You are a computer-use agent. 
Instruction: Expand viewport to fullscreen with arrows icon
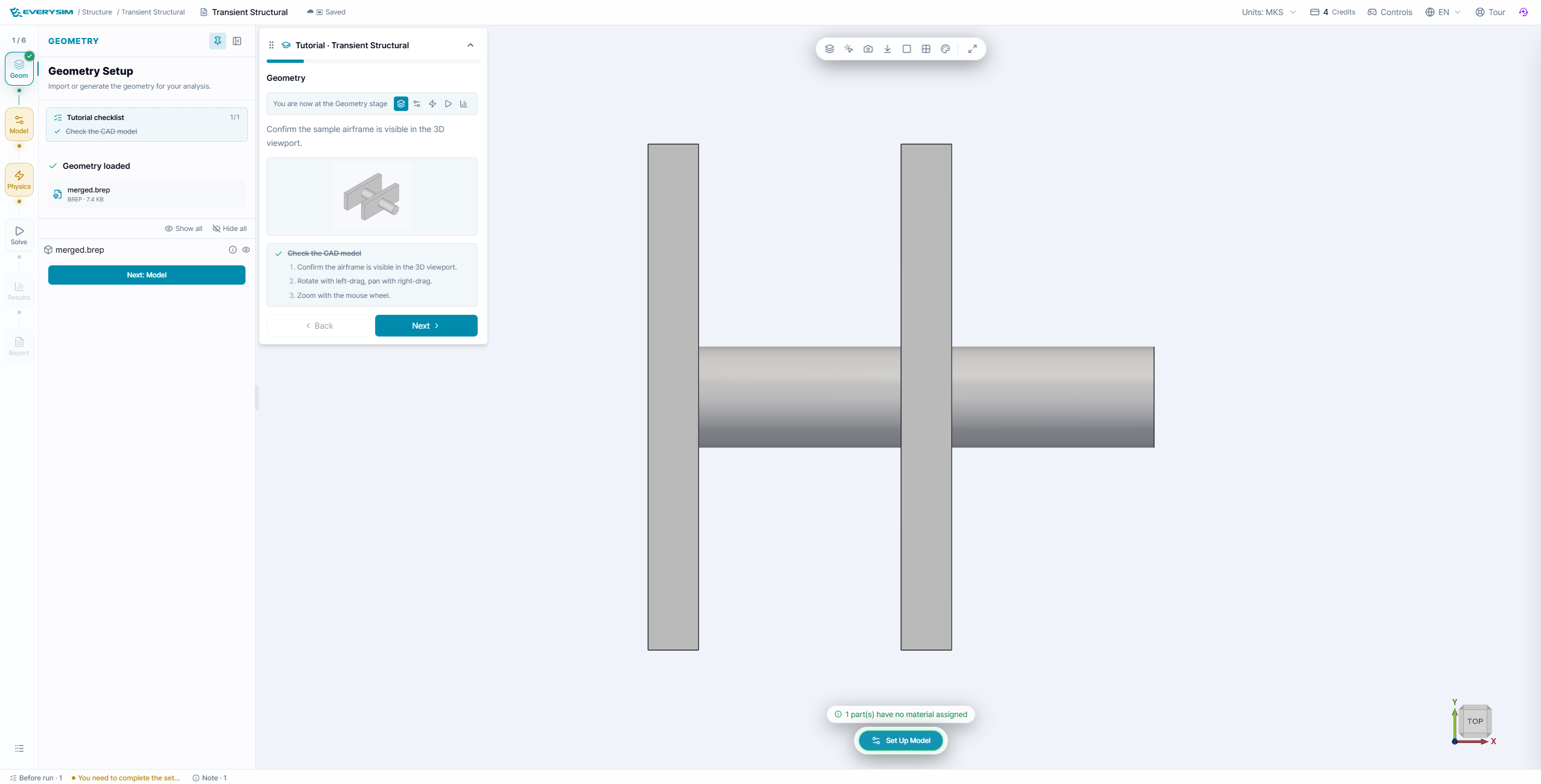click(972, 49)
